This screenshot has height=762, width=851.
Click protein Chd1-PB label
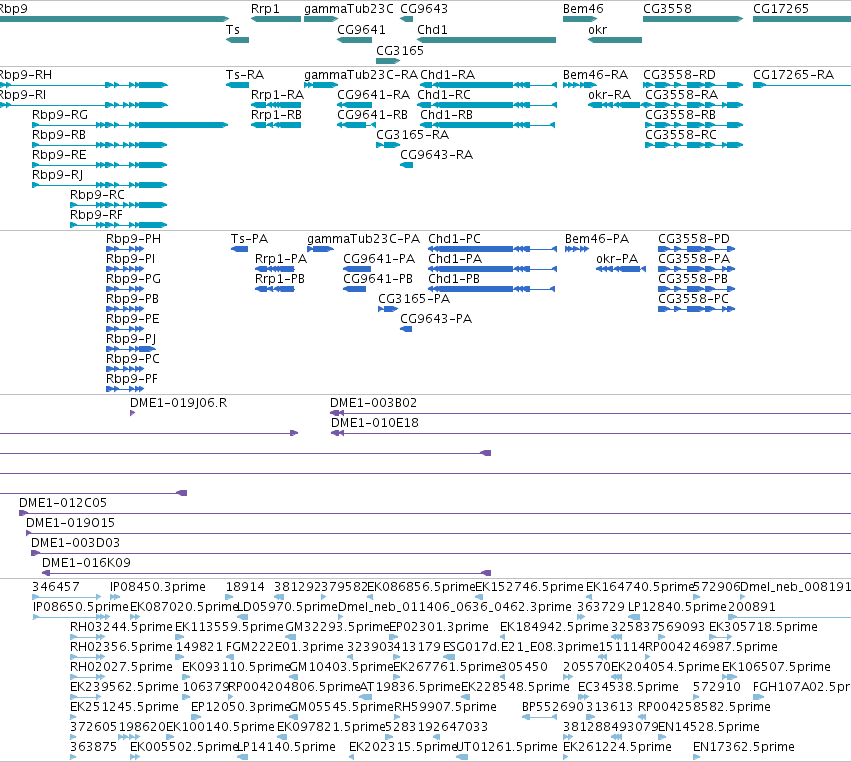coord(454,279)
